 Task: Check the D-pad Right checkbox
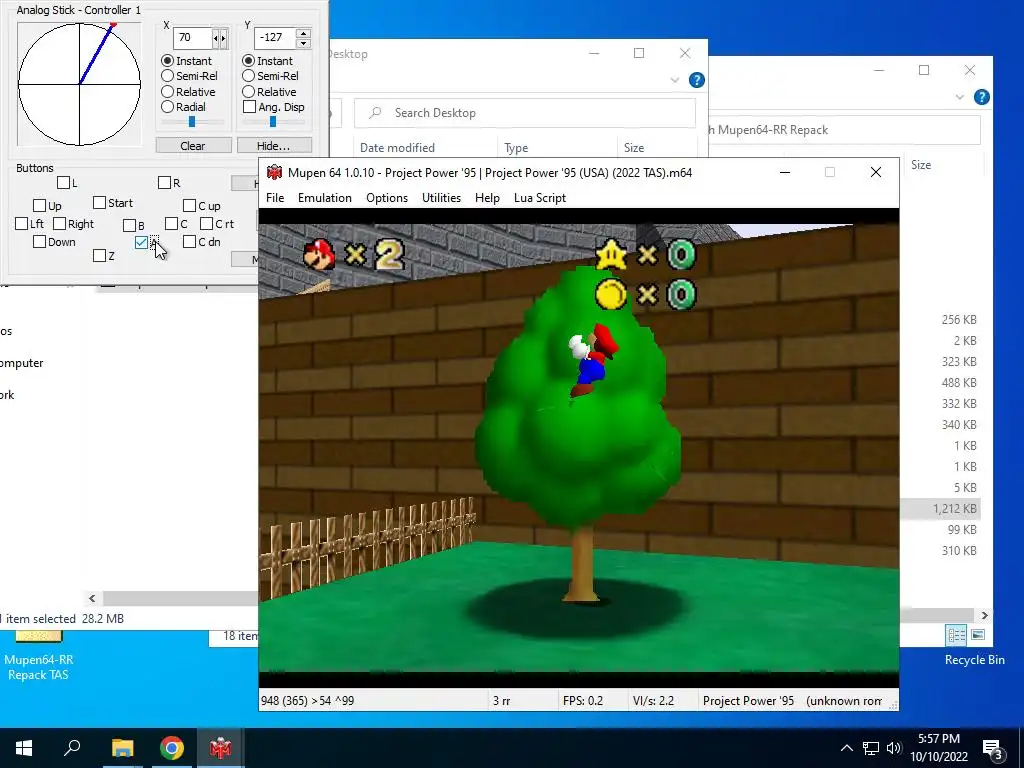pos(59,223)
